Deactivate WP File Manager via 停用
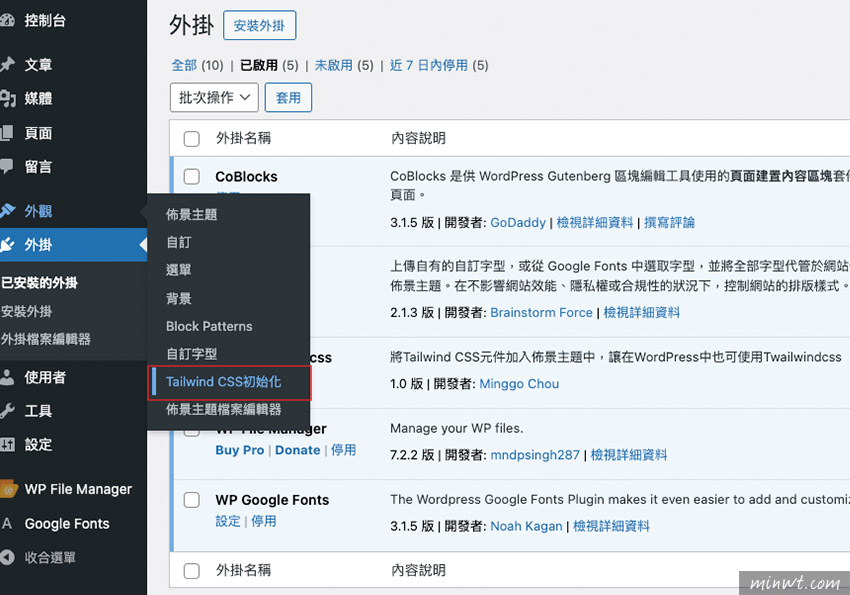 point(344,450)
